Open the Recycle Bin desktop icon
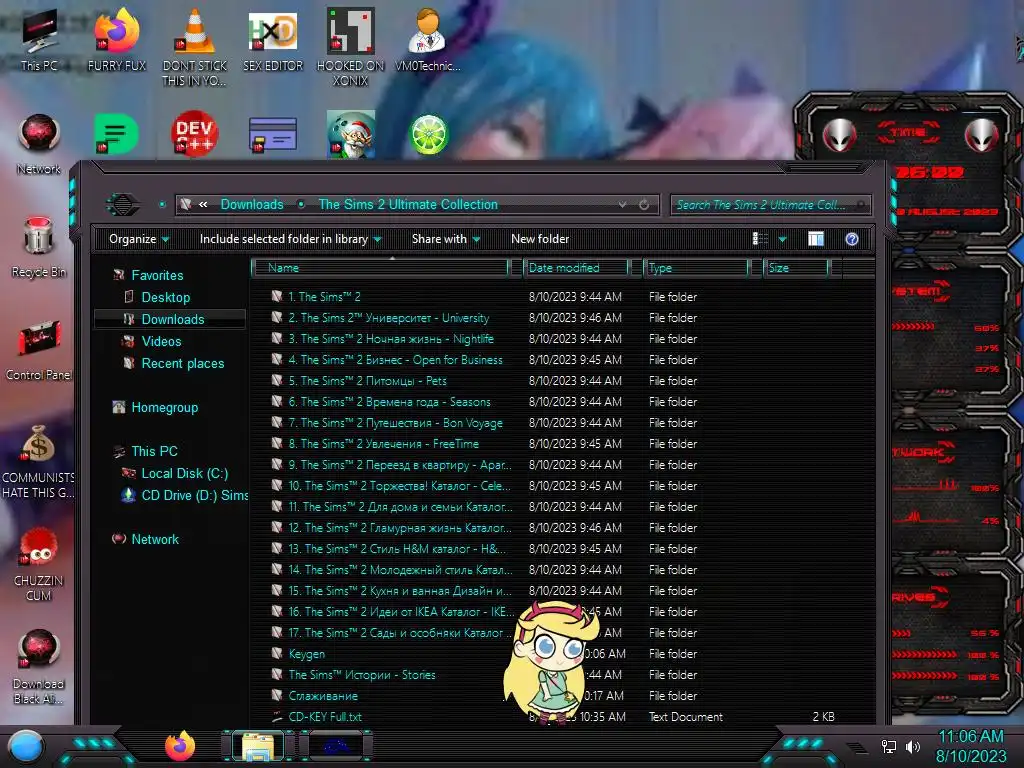 pyautogui.click(x=39, y=247)
